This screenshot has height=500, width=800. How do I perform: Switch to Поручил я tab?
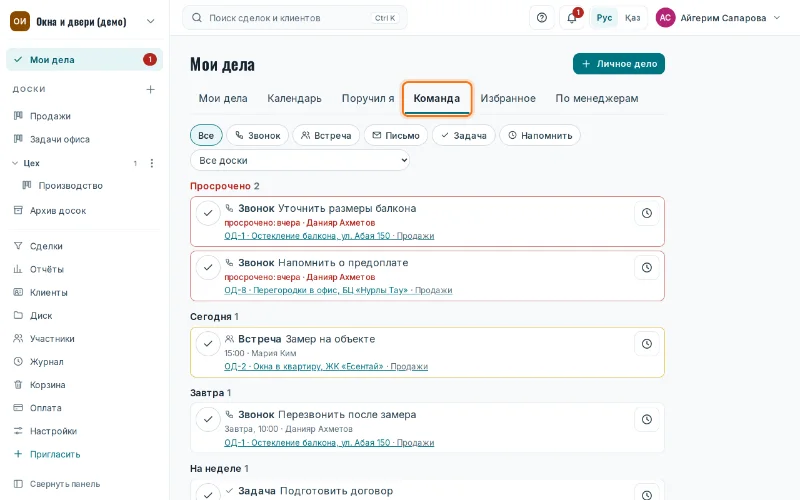368,98
